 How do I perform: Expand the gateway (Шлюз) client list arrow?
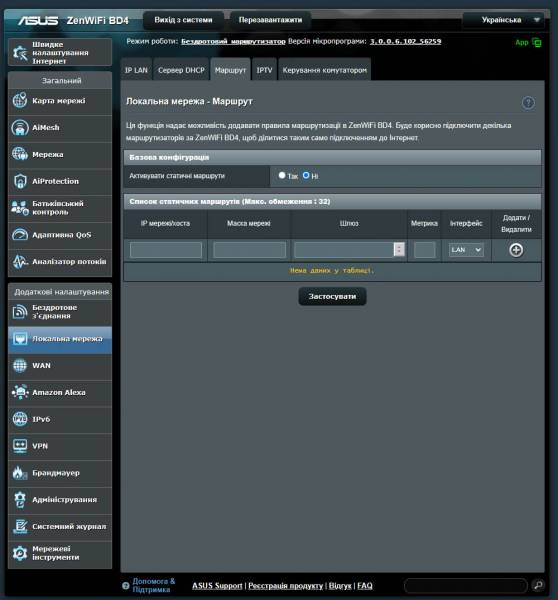(399, 249)
